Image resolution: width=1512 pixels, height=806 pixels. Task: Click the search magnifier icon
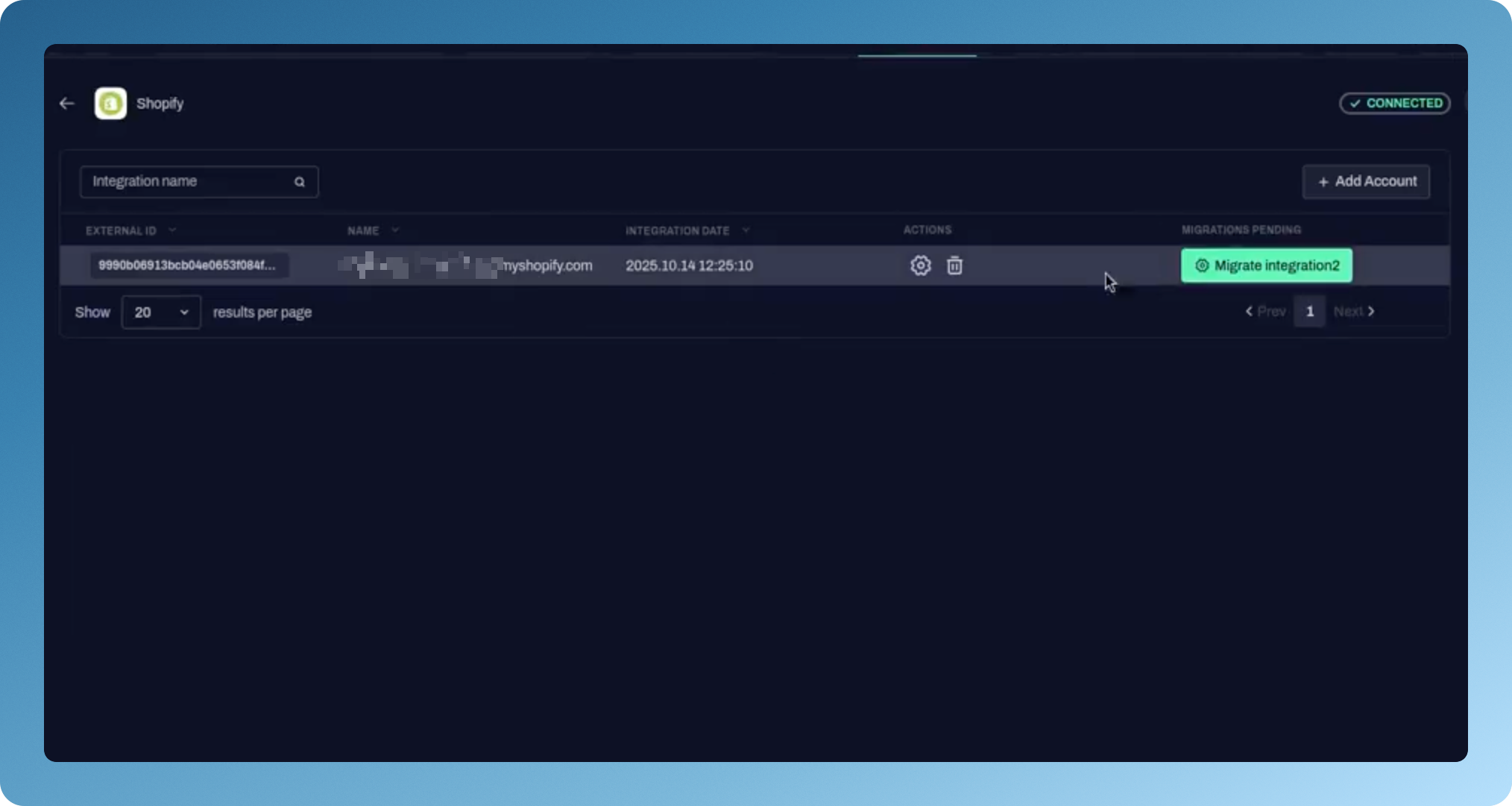pos(299,182)
